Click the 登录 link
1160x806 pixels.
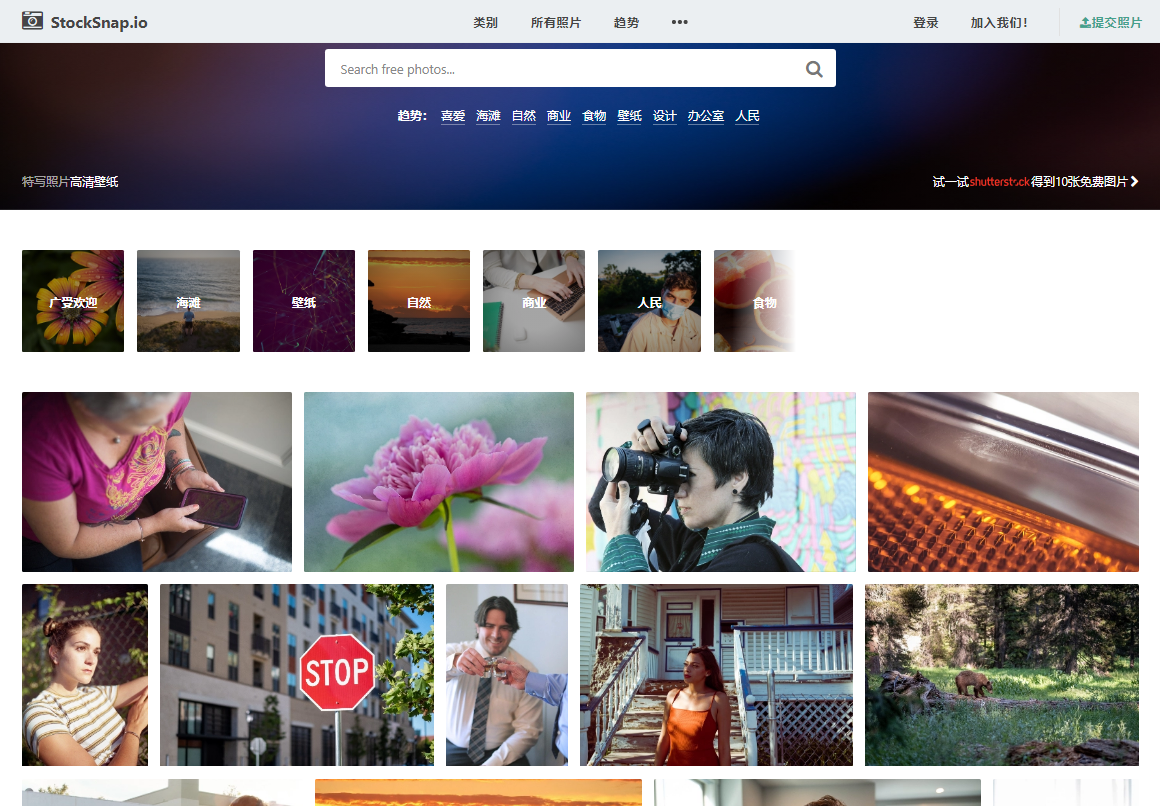click(925, 22)
